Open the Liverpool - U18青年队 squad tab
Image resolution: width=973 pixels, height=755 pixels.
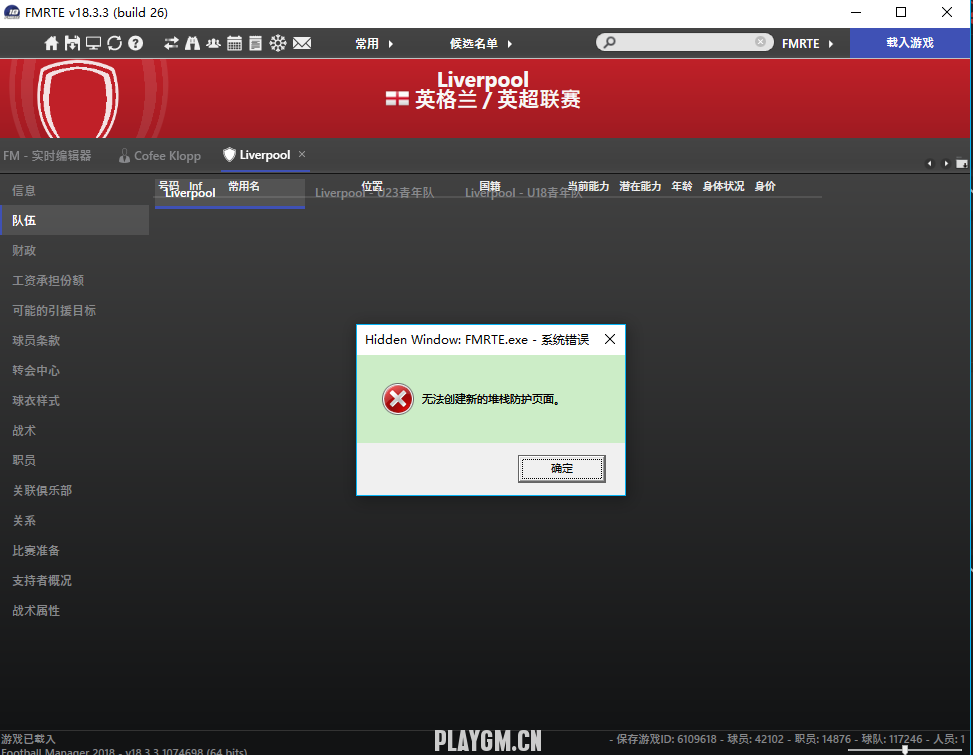point(524,193)
